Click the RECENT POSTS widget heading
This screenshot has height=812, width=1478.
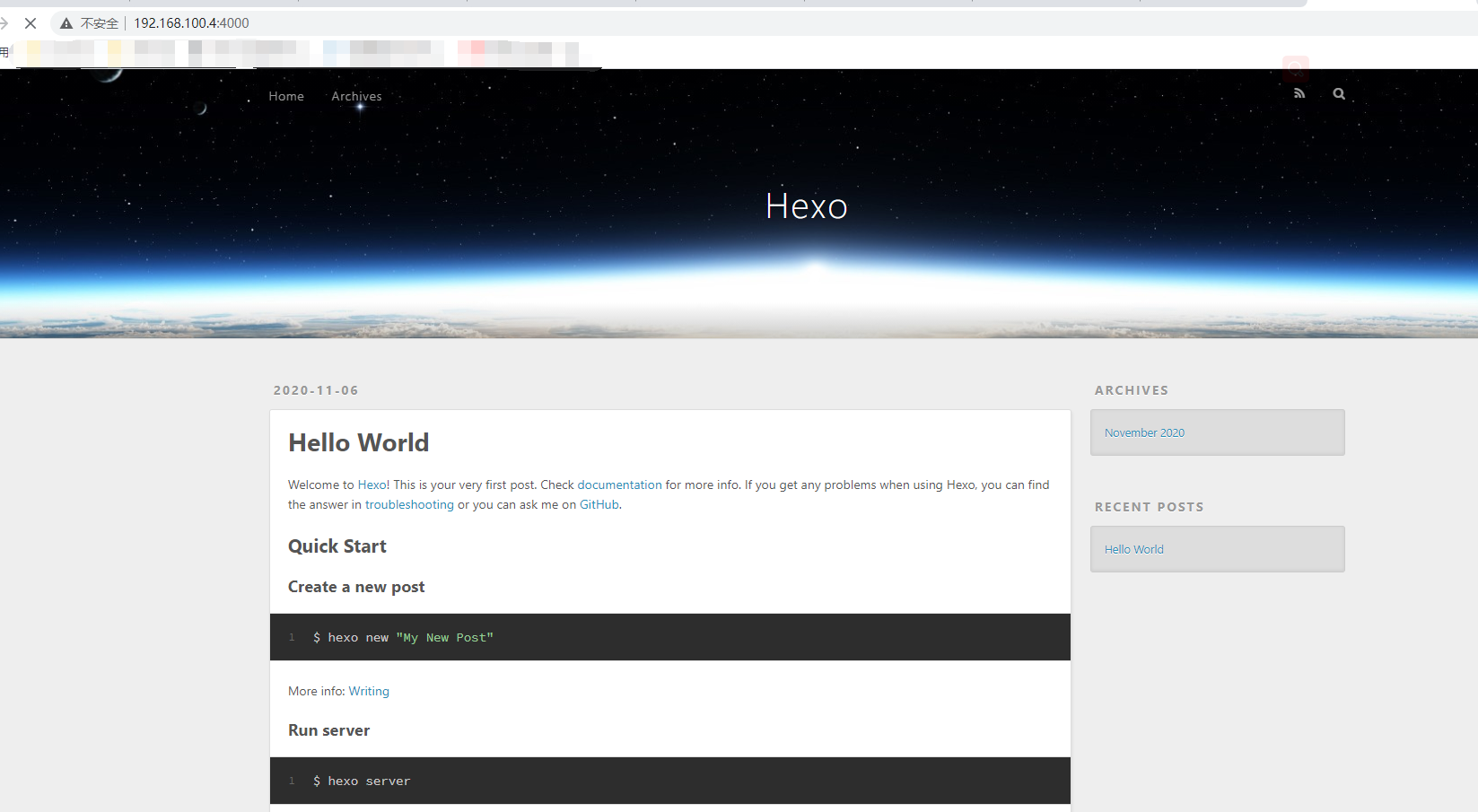(x=1149, y=507)
